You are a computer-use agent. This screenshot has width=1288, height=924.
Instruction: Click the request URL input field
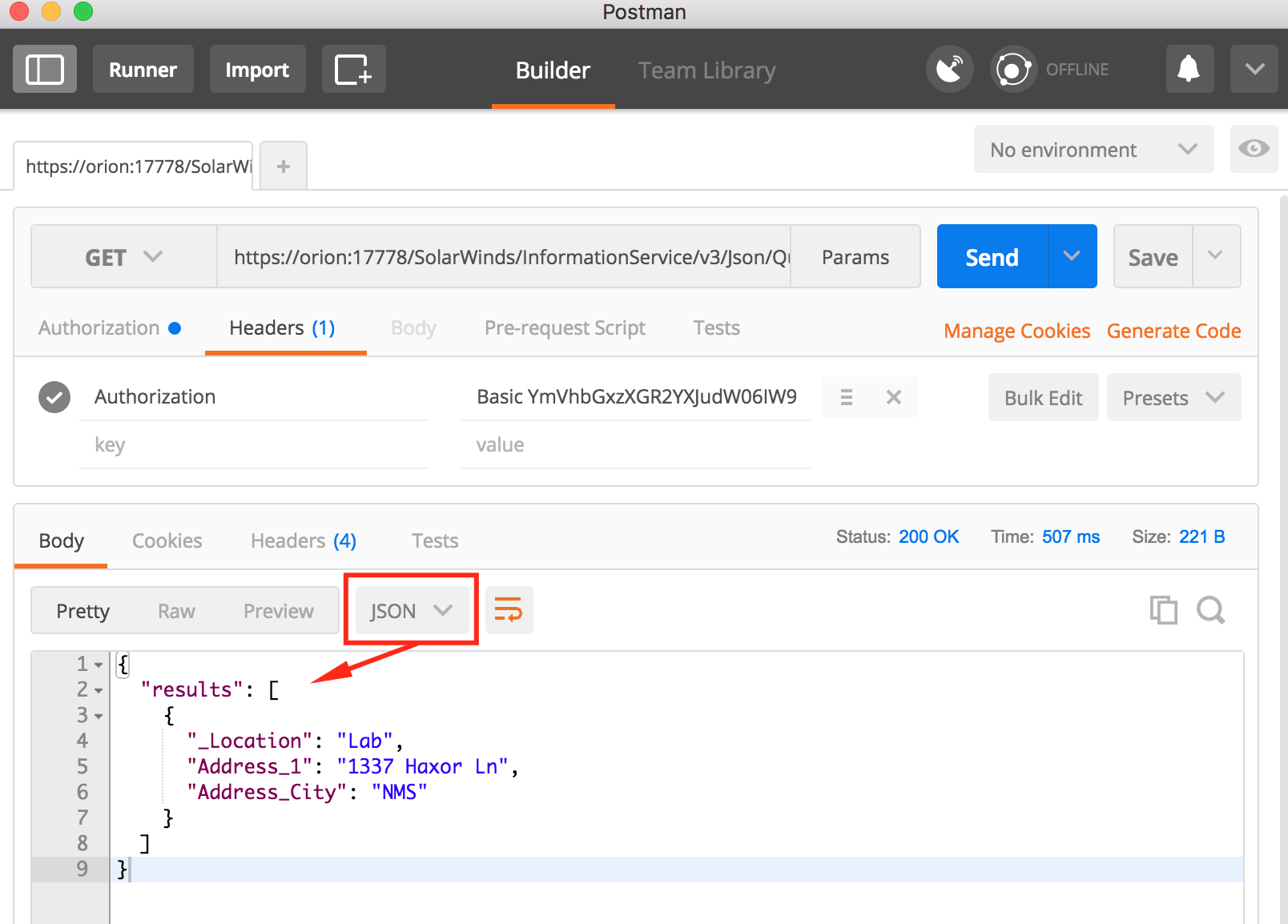click(505, 256)
